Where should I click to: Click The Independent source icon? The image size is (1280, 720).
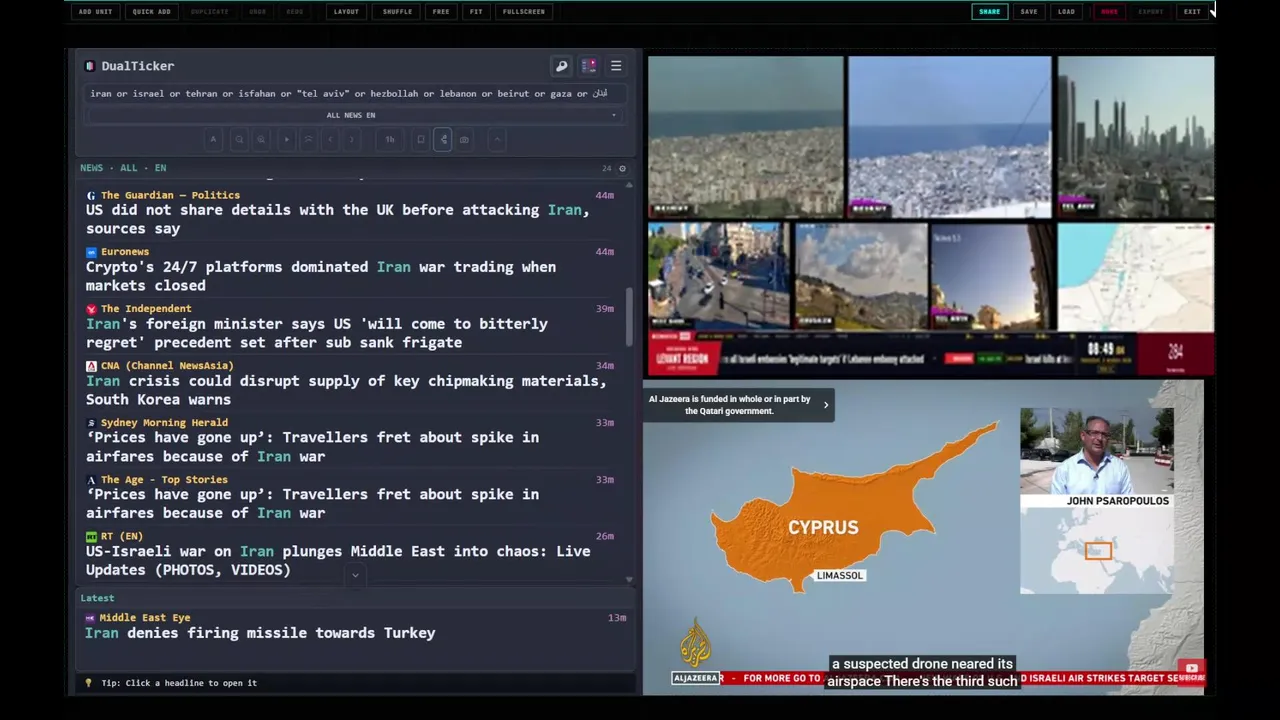(x=91, y=309)
